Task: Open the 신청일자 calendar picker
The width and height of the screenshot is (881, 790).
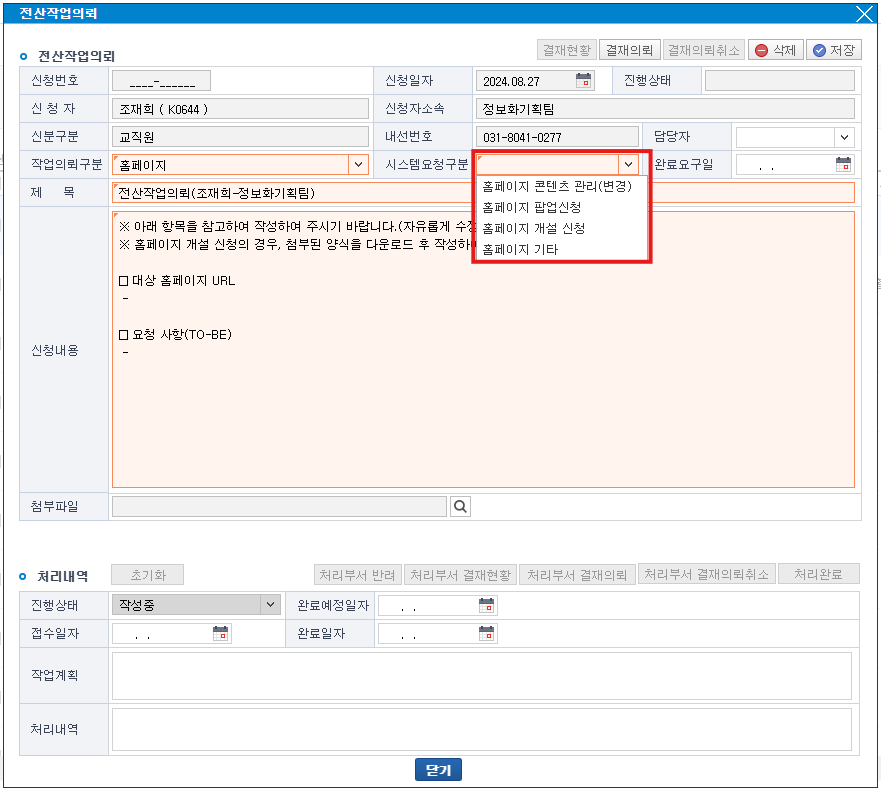Action: click(x=584, y=81)
